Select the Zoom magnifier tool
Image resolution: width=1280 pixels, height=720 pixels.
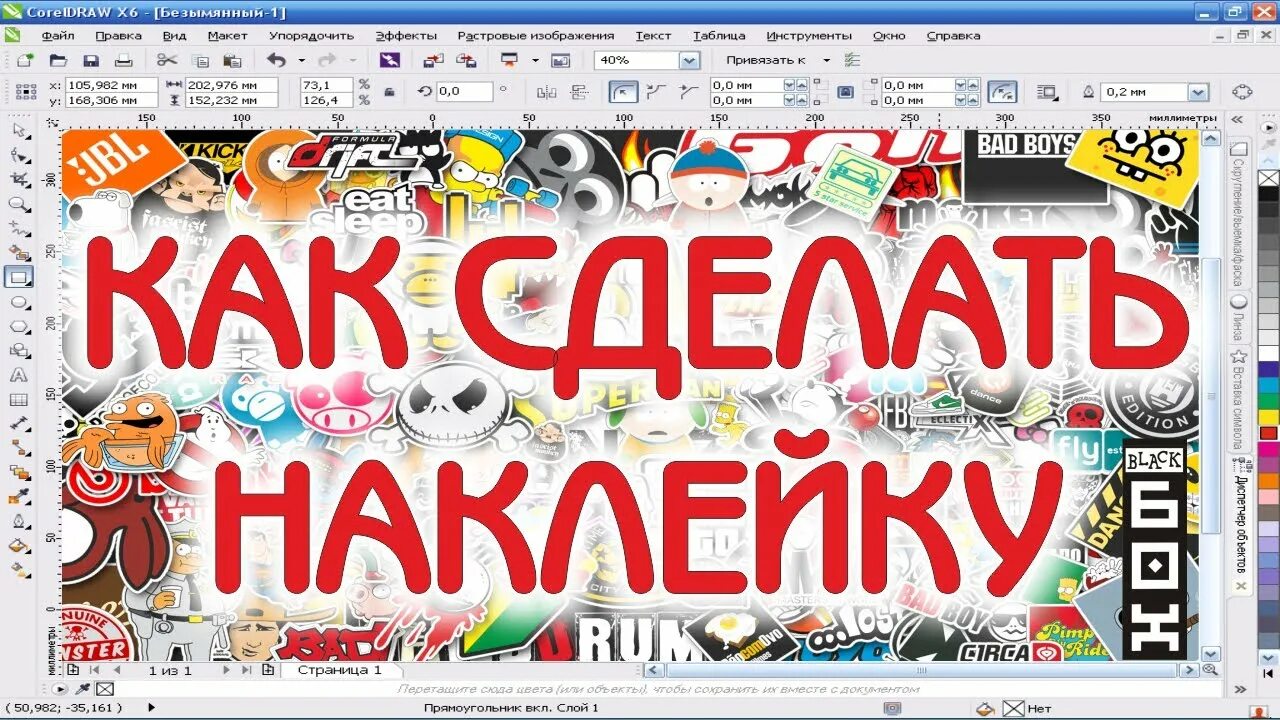point(19,205)
